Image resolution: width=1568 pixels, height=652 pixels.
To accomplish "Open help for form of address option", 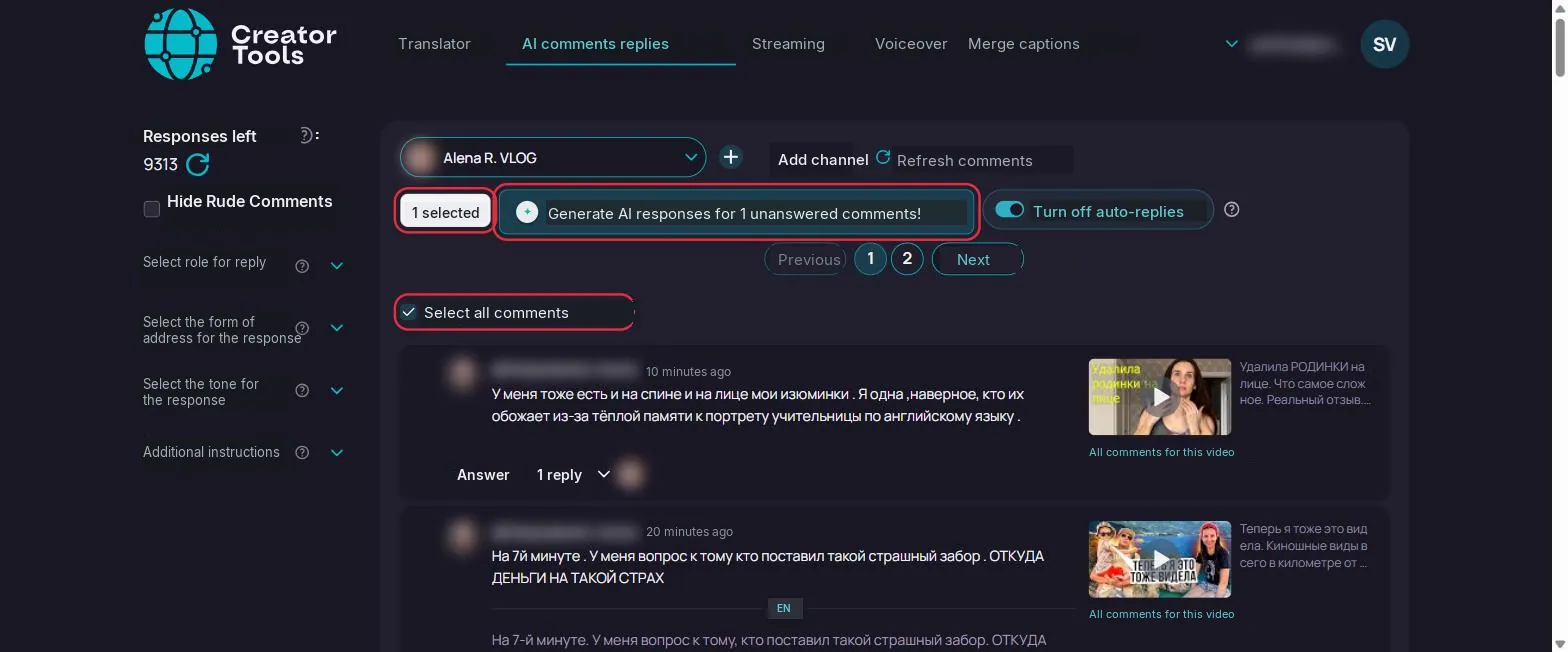I will pyautogui.click(x=302, y=328).
